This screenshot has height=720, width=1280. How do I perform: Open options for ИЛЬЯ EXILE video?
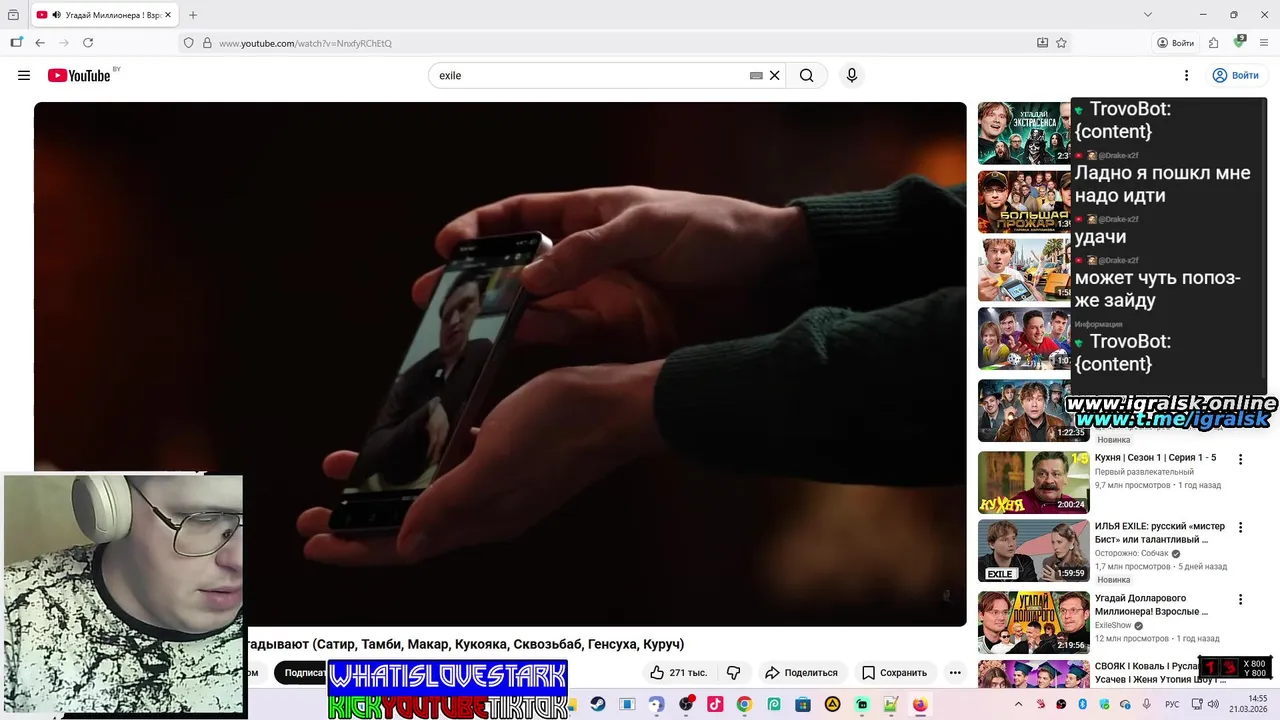[1240, 527]
